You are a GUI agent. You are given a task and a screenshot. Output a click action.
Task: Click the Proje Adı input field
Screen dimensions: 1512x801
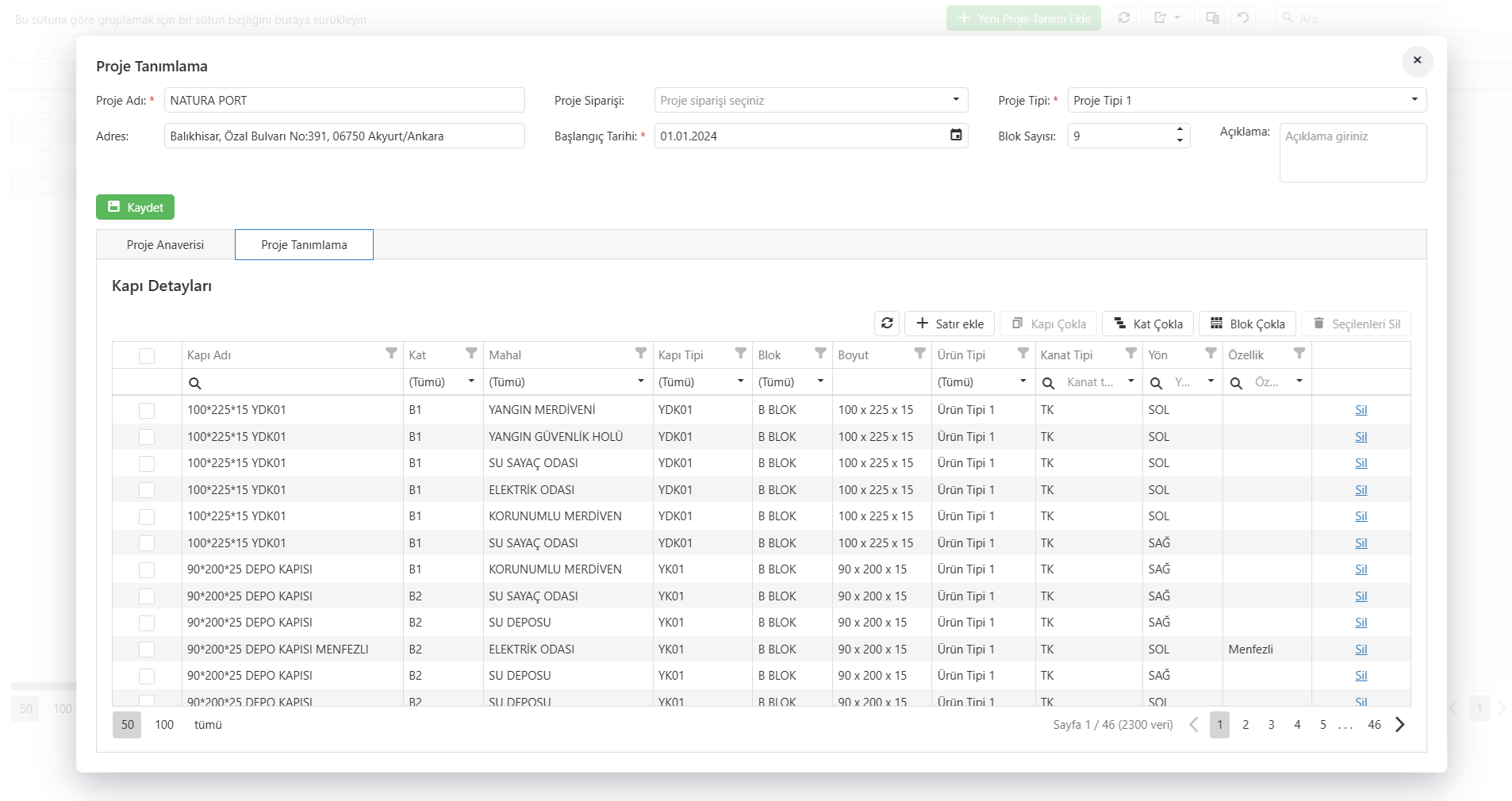pos(344,100)
